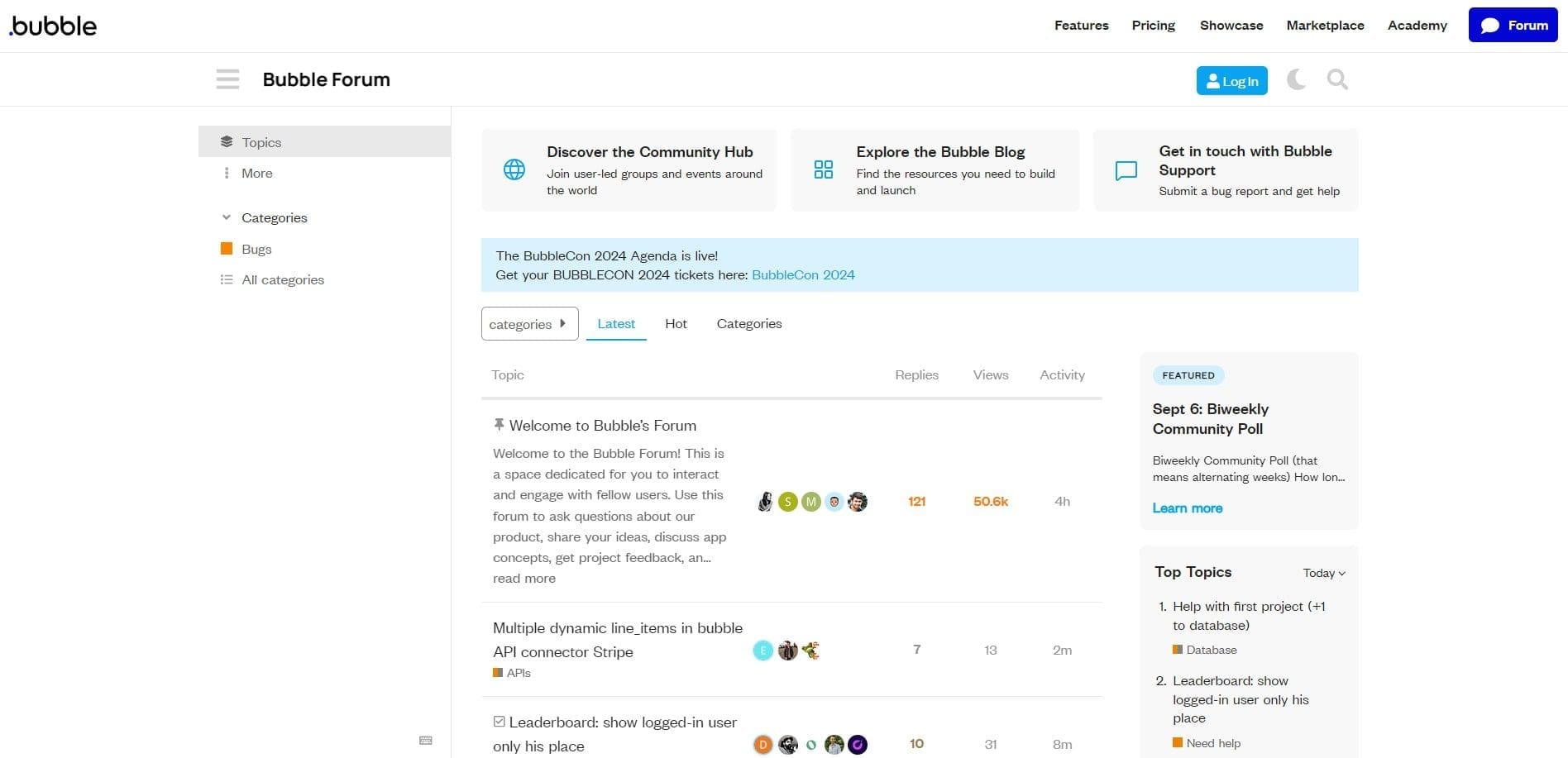Image resolution: width=1568 pixels, height=758 pixels.
Task: Click read more on Welcome topic excerpt
Action: (x=524, y=579)
